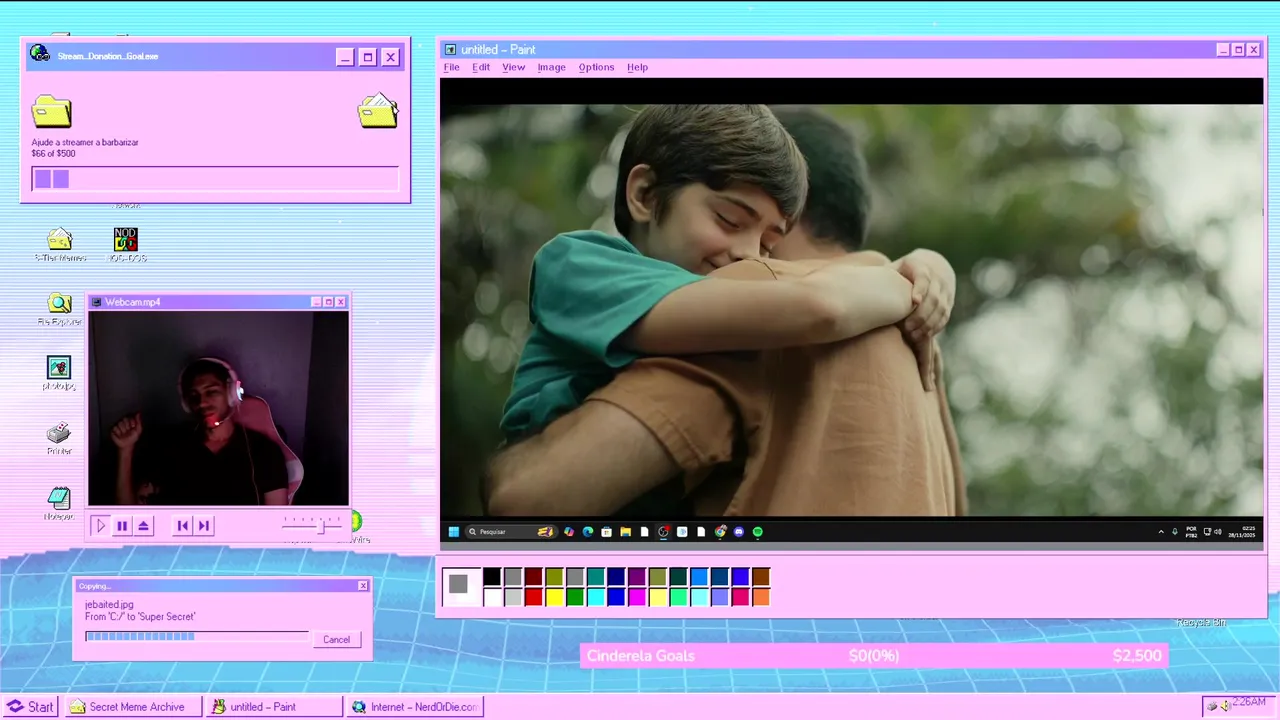Select the dark red maroon swatch in Paint
This screenshot has height=720, width=1280.
click(x=533, y=577)
